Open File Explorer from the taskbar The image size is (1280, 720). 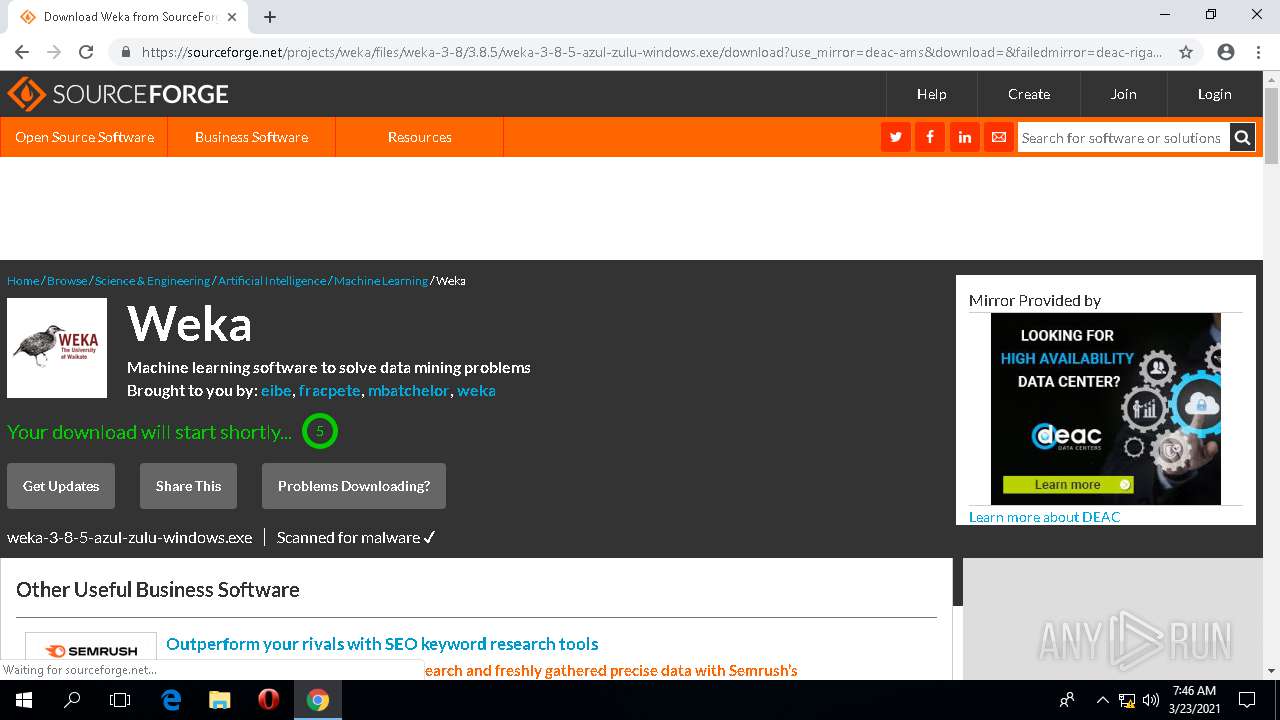[220, 700]
